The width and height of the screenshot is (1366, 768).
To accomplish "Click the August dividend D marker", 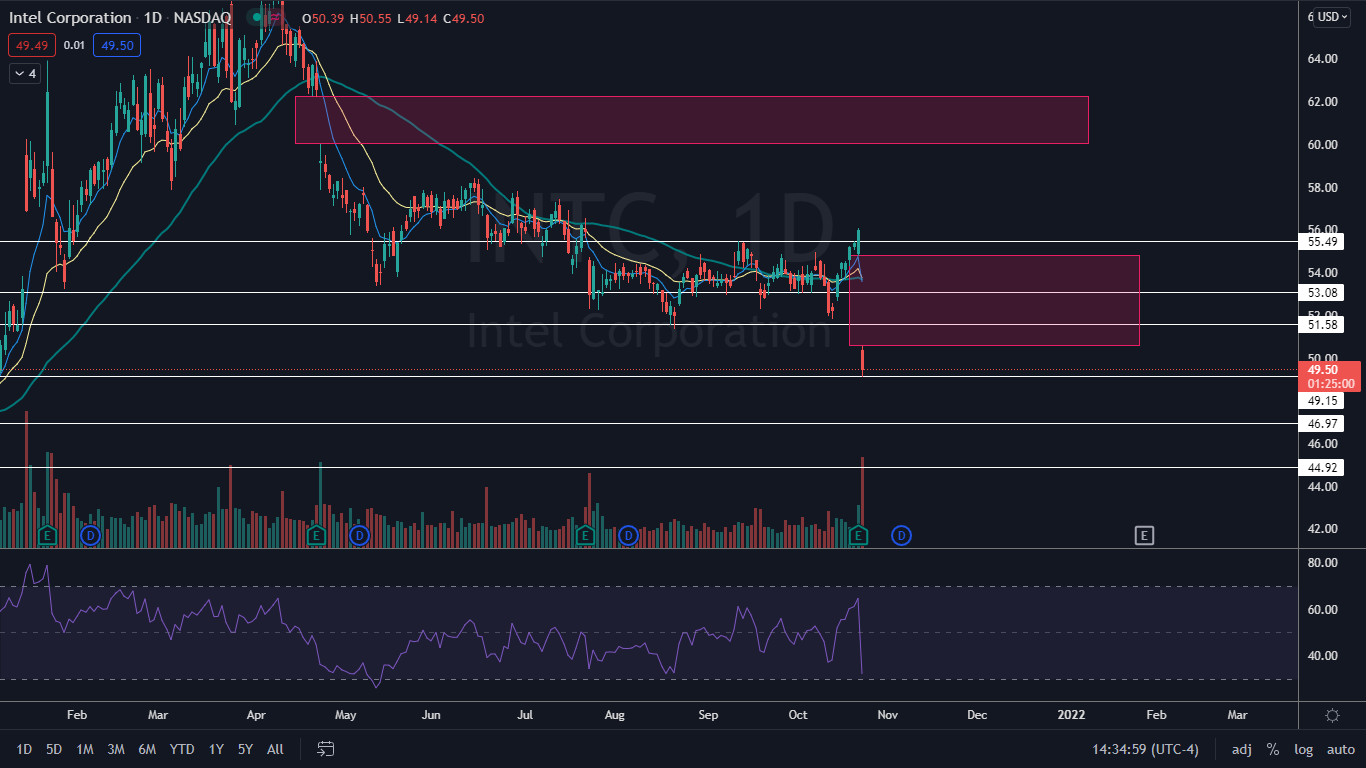I will [628, 536].
